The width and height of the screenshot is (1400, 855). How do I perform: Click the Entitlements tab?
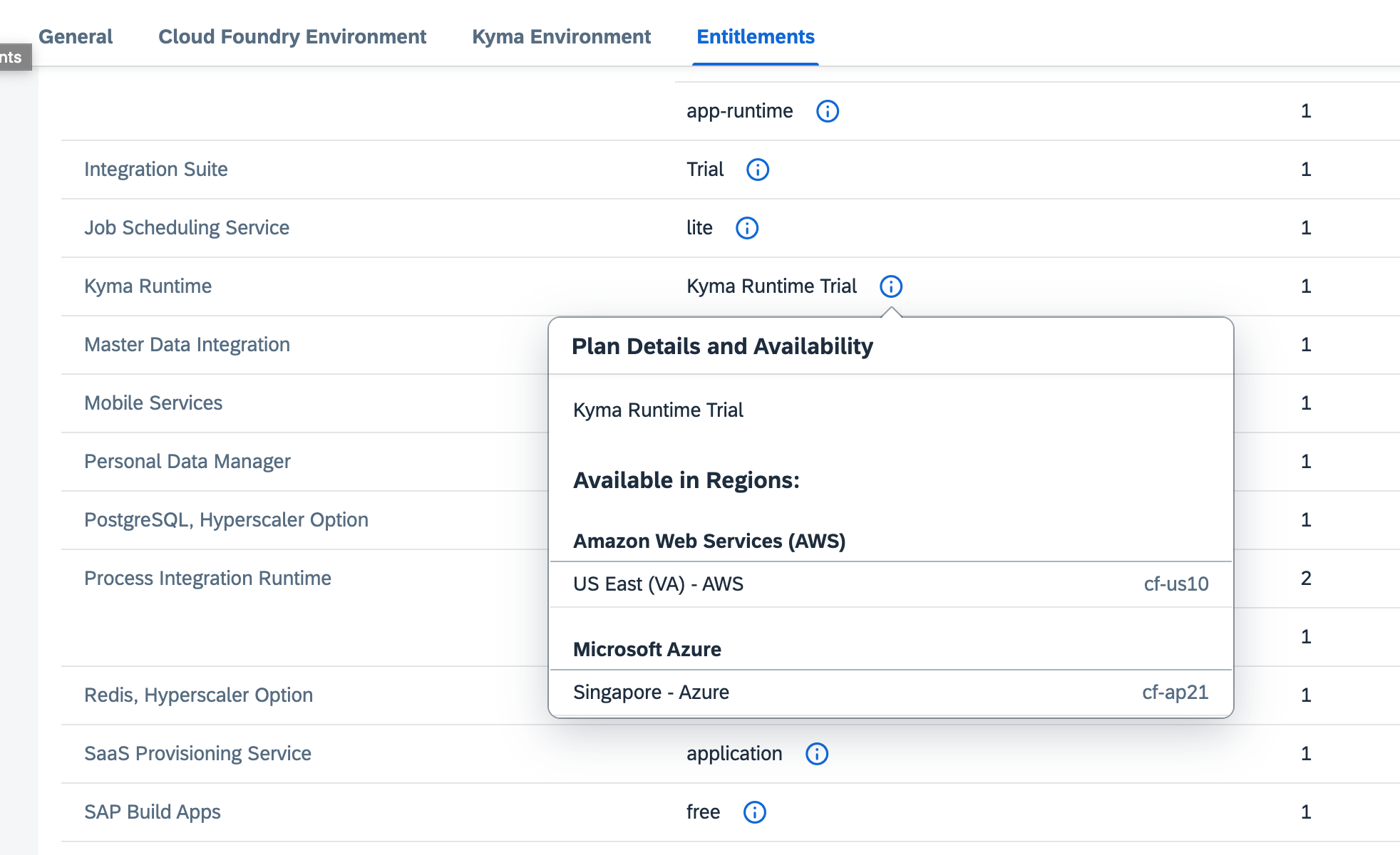pos(755,37)
